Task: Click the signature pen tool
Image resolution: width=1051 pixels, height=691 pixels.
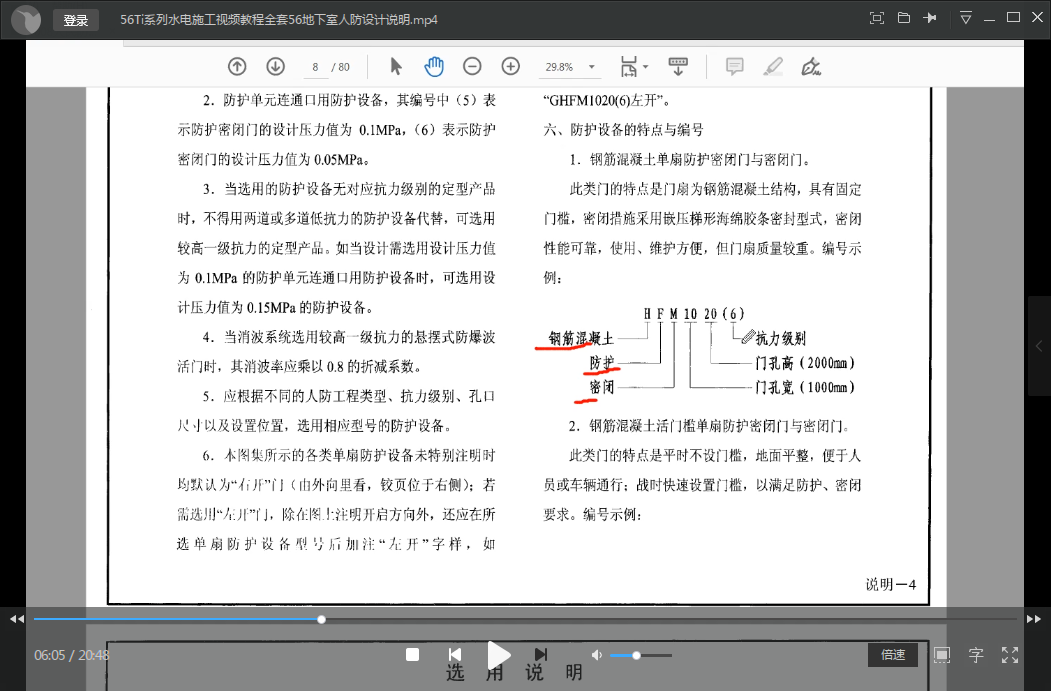Action: pos(811,66)
